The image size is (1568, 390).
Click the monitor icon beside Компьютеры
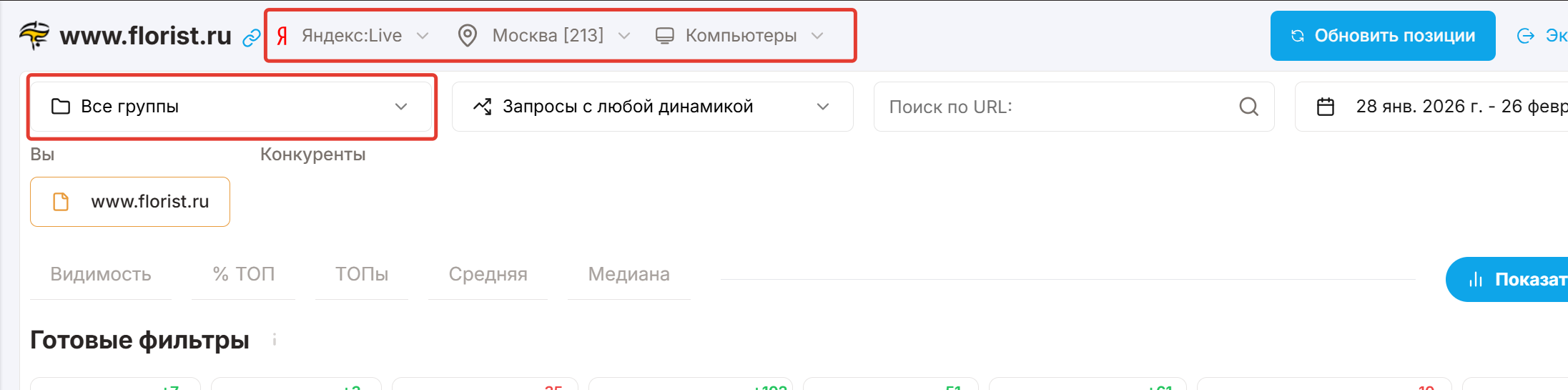coord(665,36)
